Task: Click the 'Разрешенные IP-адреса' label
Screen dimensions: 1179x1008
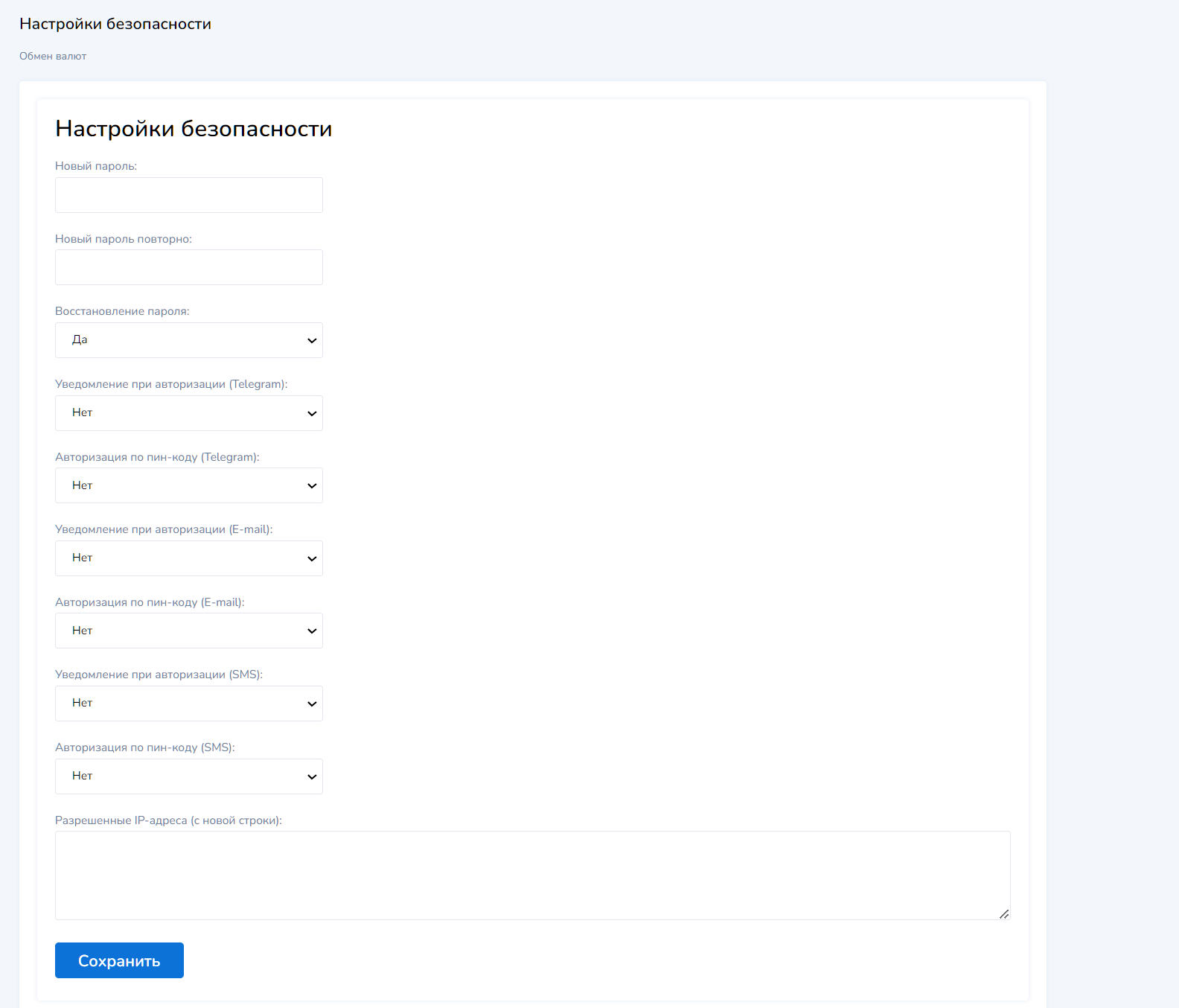Action: [x=168, y=820]
